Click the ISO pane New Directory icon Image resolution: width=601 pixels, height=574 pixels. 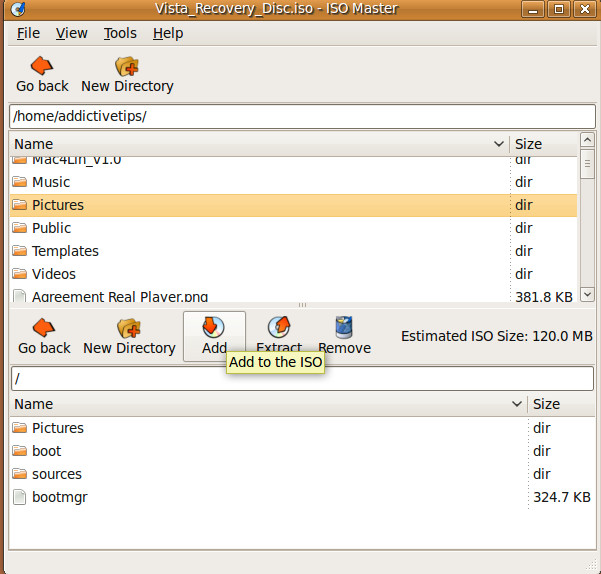tap(129, 328)
